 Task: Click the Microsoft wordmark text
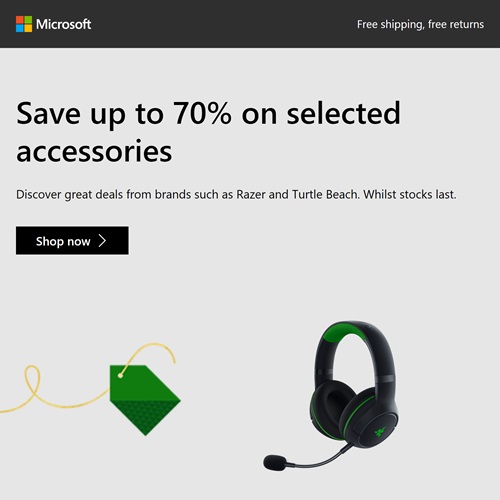pos(63,24)
